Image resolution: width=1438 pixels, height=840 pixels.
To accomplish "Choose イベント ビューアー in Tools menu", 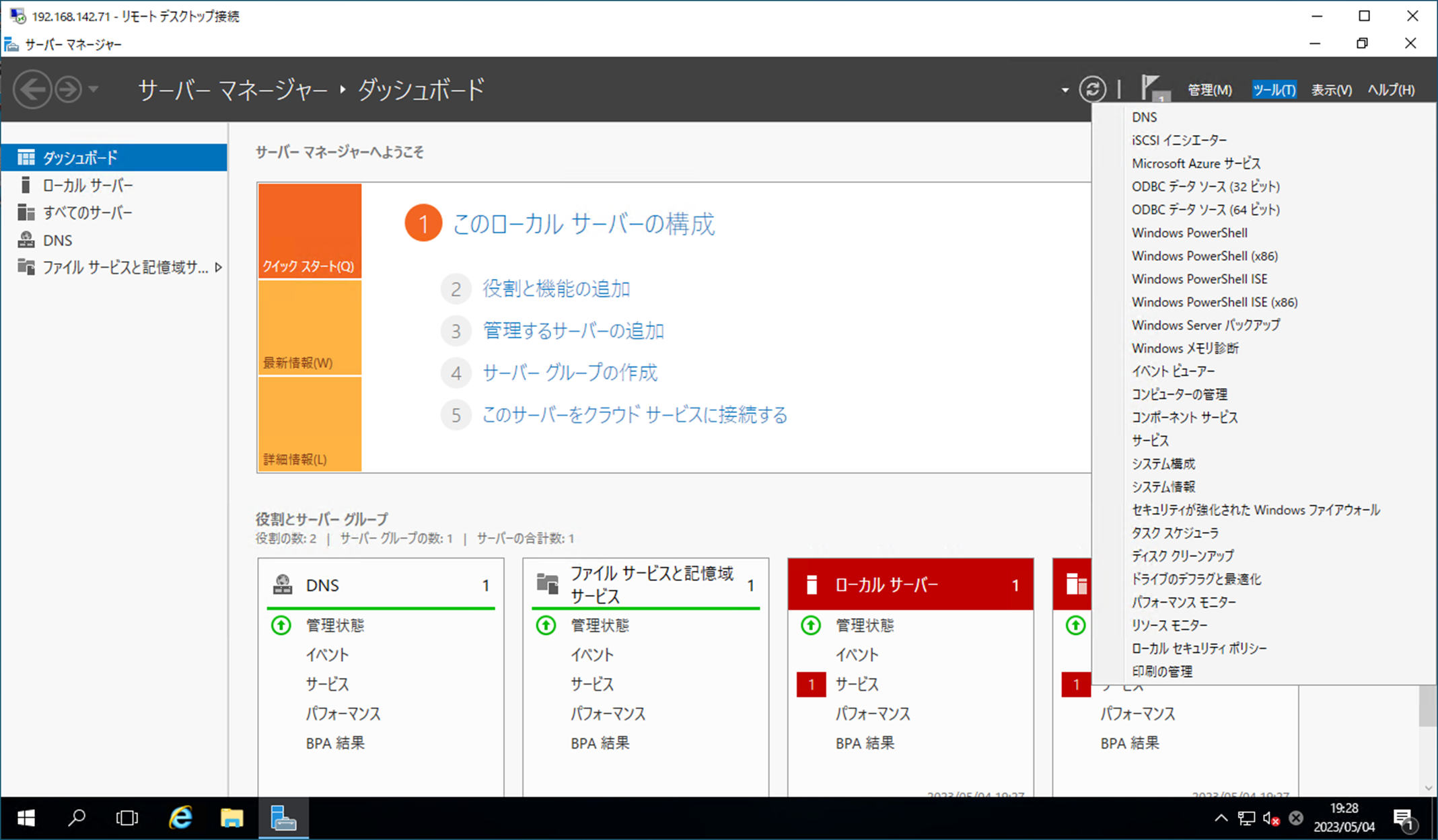I will (x=1173, y=371).
